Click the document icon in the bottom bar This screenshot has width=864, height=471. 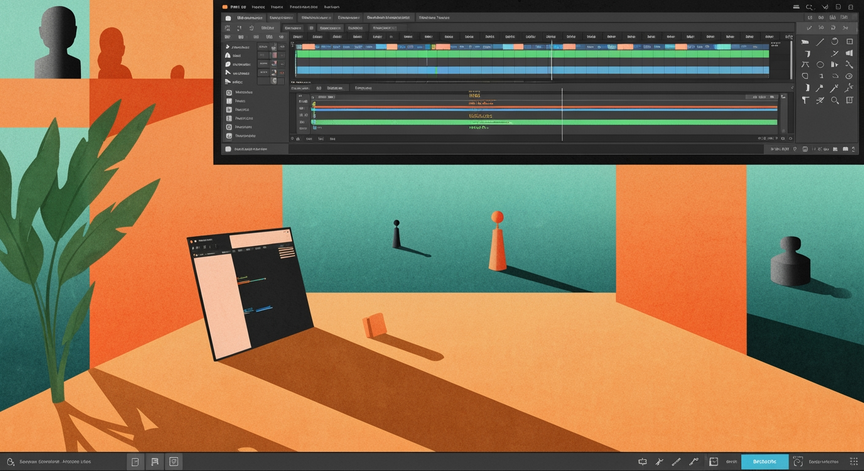[x=135, y=462]
